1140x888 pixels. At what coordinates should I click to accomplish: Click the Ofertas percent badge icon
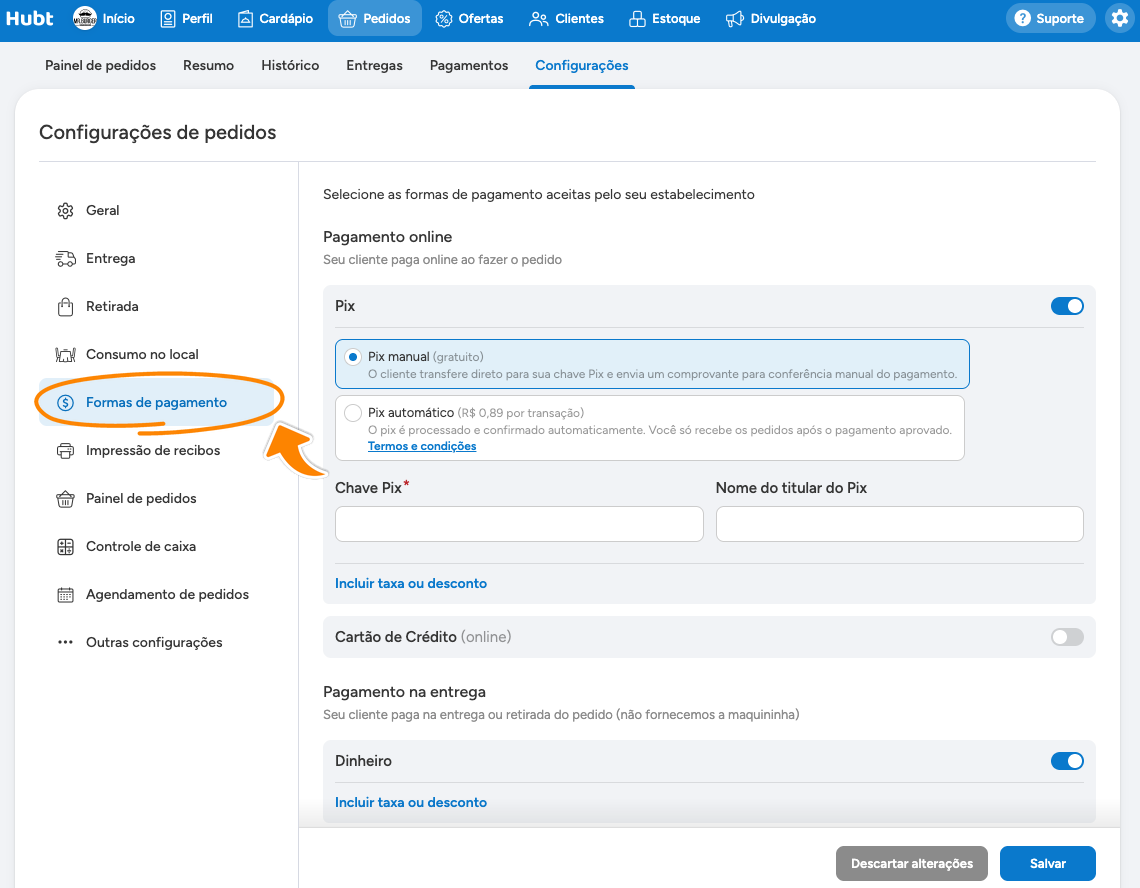tap(443, 19)
